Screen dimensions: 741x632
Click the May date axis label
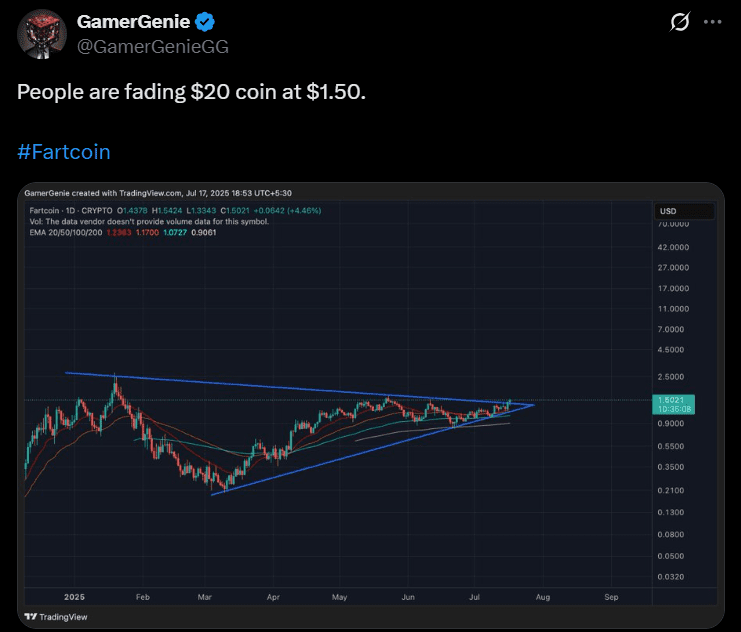(x=339, y=597)
